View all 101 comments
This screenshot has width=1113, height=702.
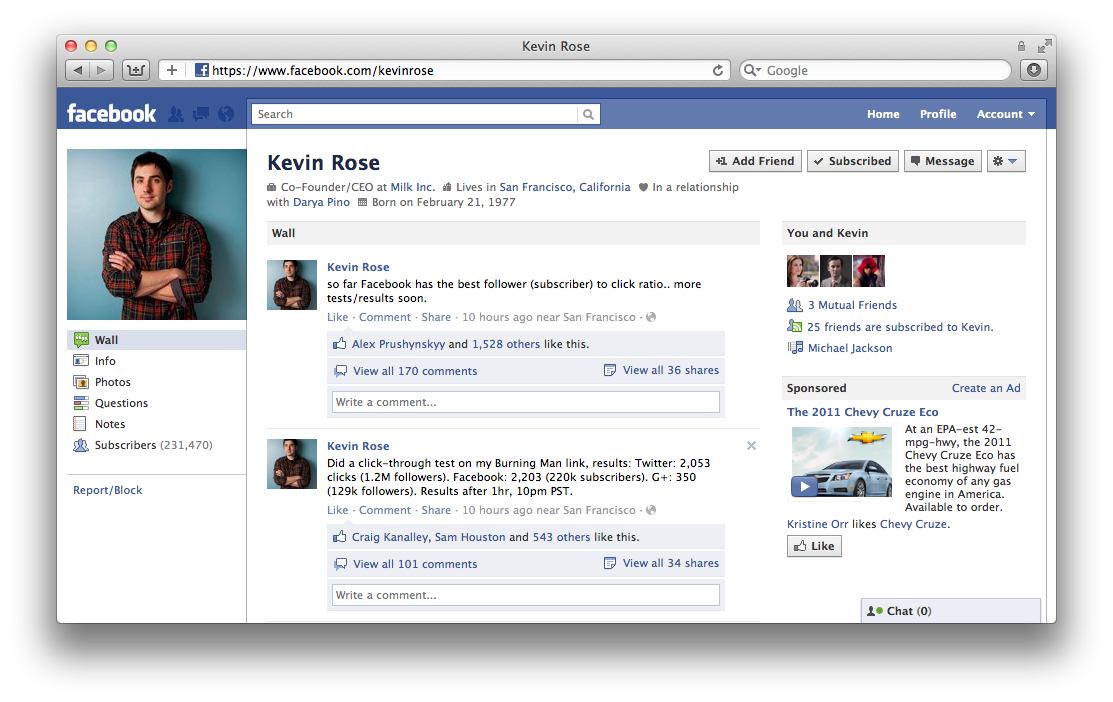coord(415,564)
